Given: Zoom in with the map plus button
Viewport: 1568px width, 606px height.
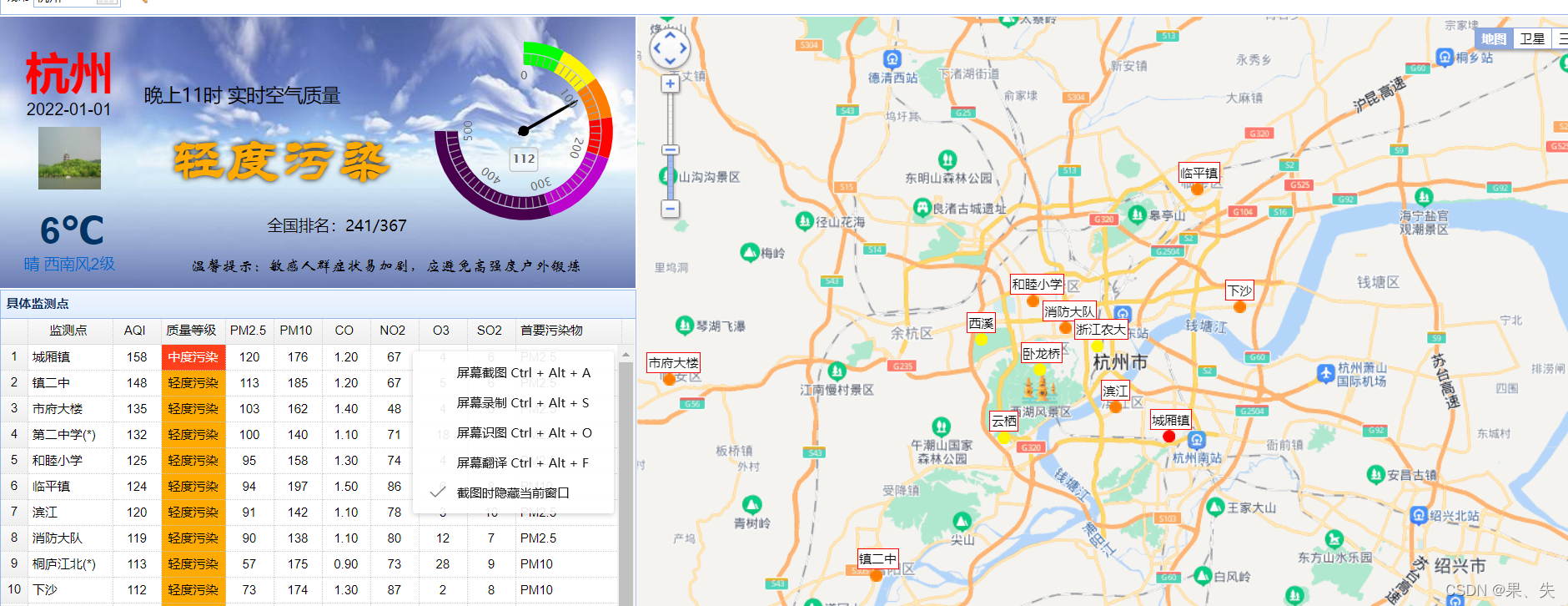Looking at the screenshot, I should coord(670,83).
